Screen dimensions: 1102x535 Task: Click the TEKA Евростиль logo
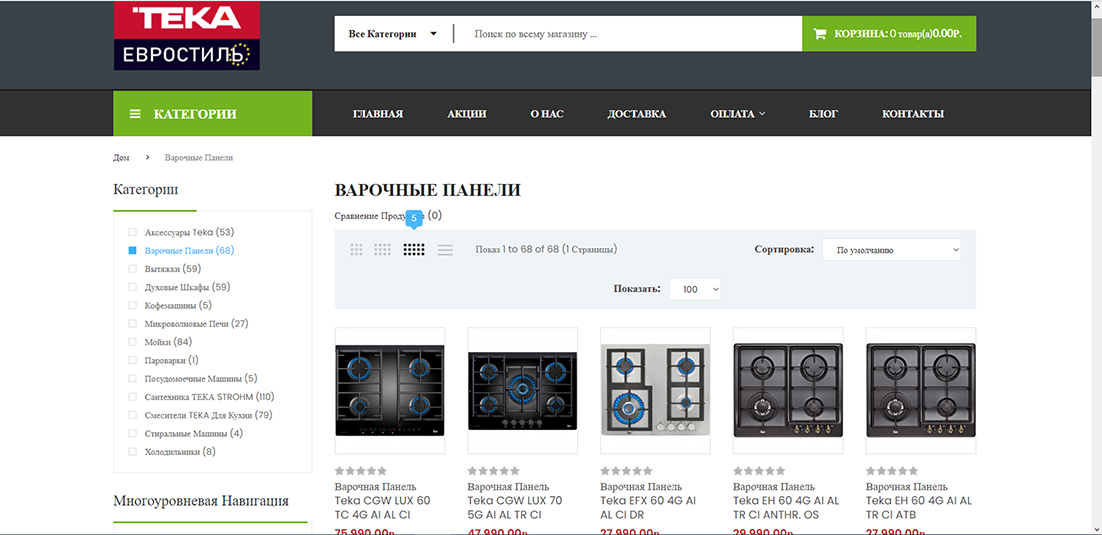[x=187, y=36]
